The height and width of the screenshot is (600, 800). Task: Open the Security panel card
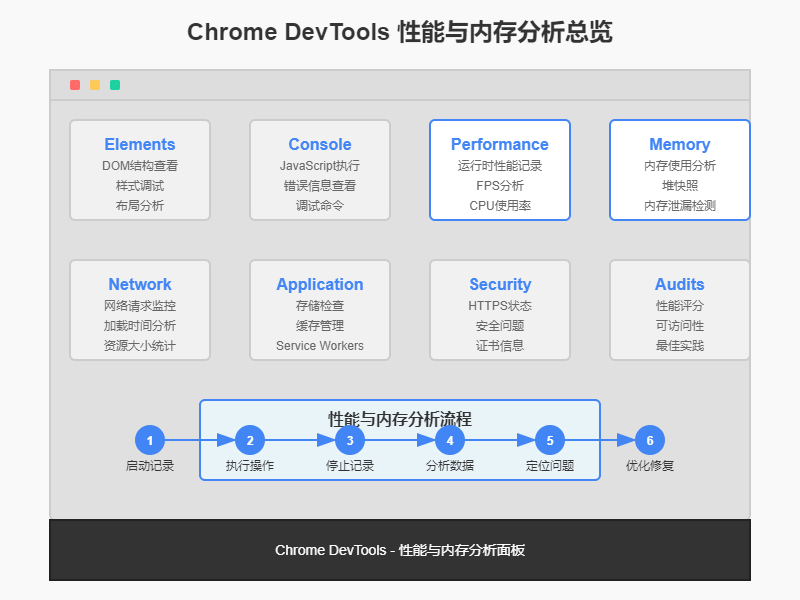click(x=499, y=310)
